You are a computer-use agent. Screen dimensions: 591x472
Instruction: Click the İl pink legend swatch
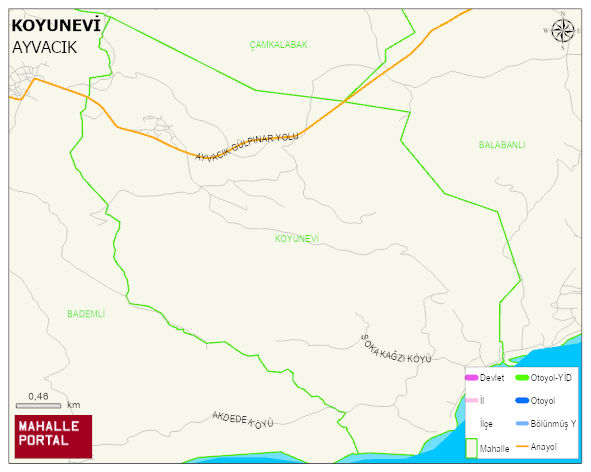pyautogui.click(x=472, y=400)
